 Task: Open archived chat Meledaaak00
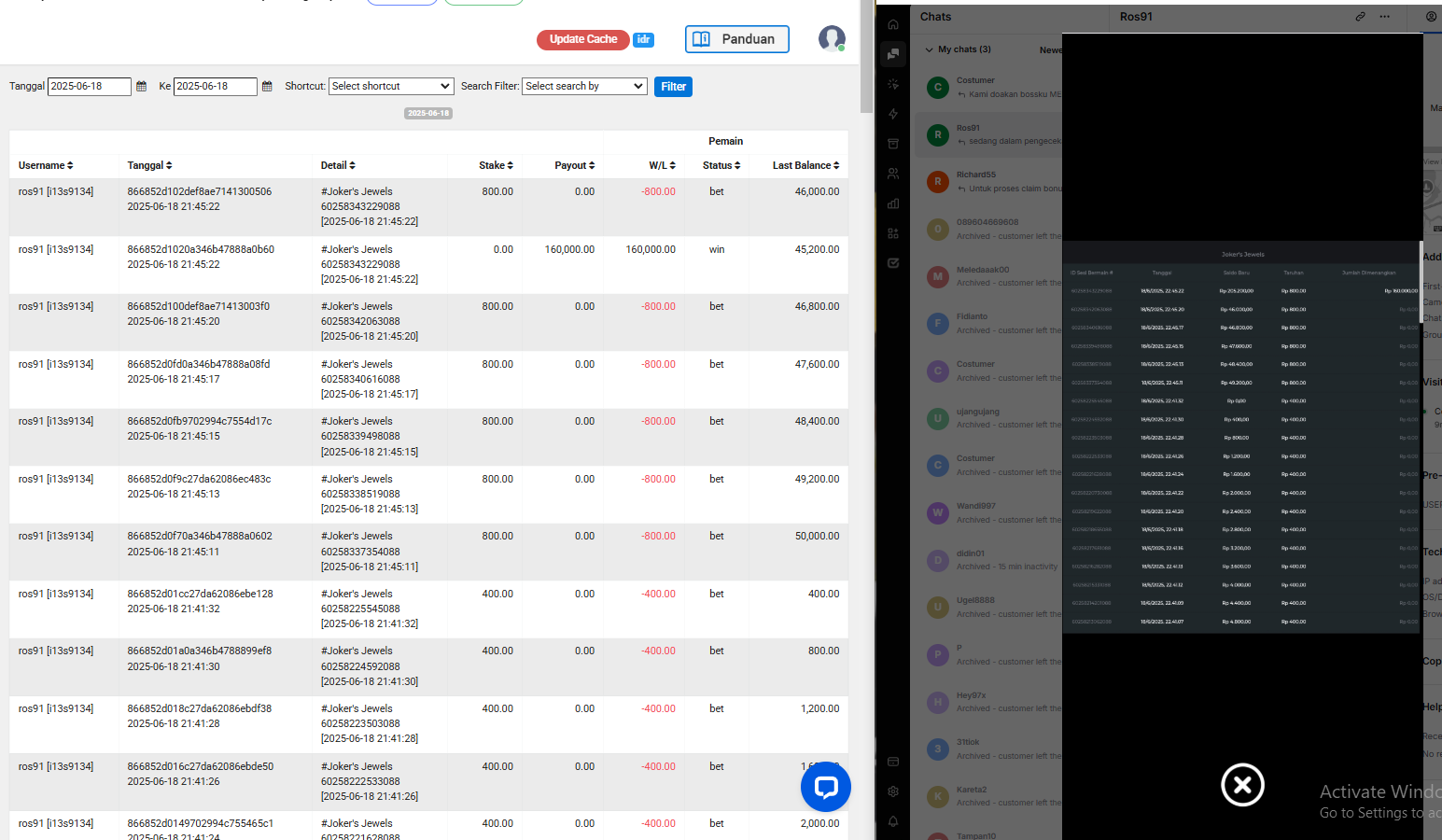point(988,276)
